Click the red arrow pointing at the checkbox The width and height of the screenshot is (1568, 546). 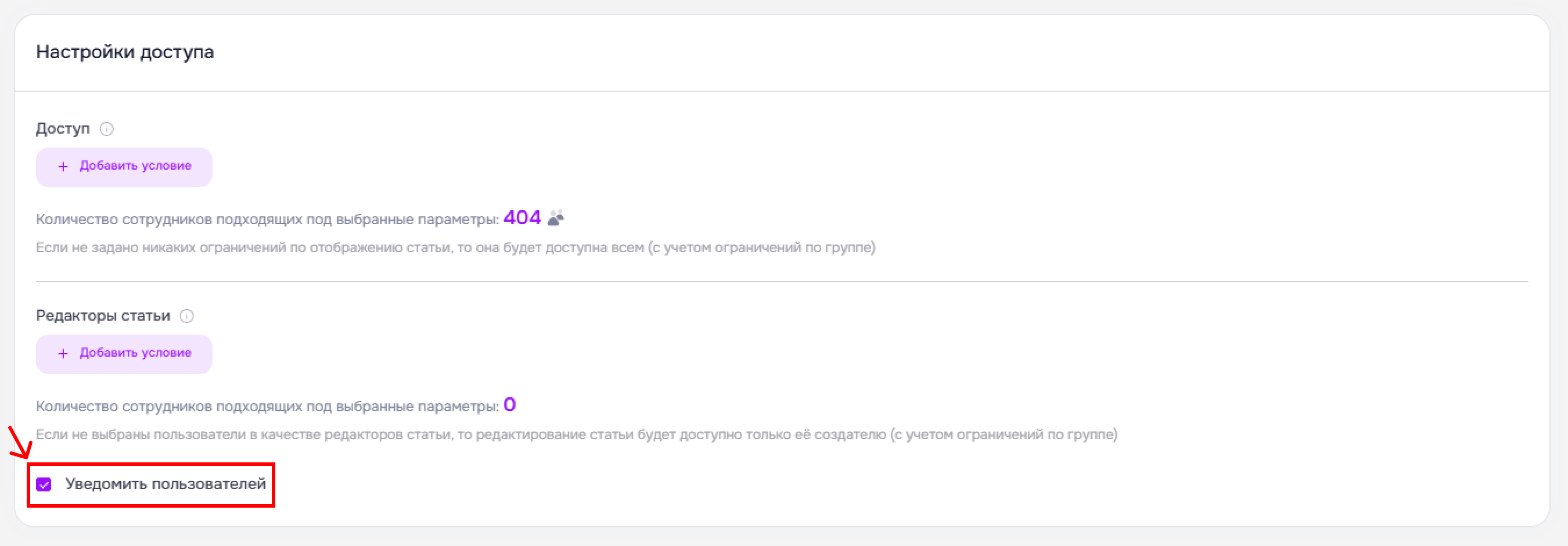[x=20, y=443]
